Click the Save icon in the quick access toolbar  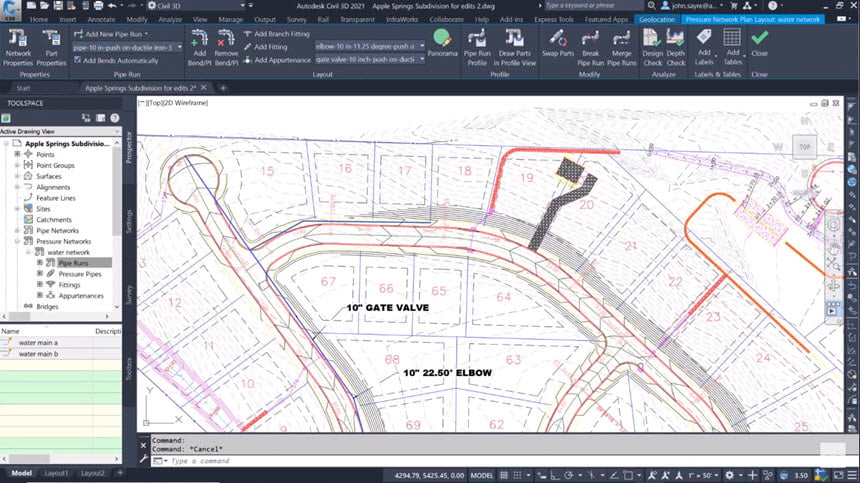point(58,5)
